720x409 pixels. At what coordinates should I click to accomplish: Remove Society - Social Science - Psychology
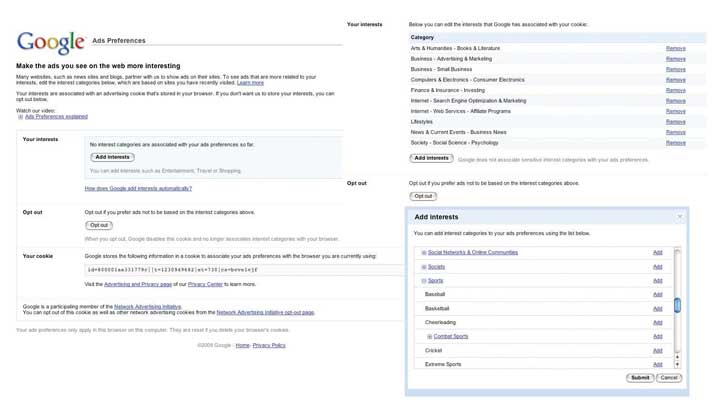[x=675, y=143]
